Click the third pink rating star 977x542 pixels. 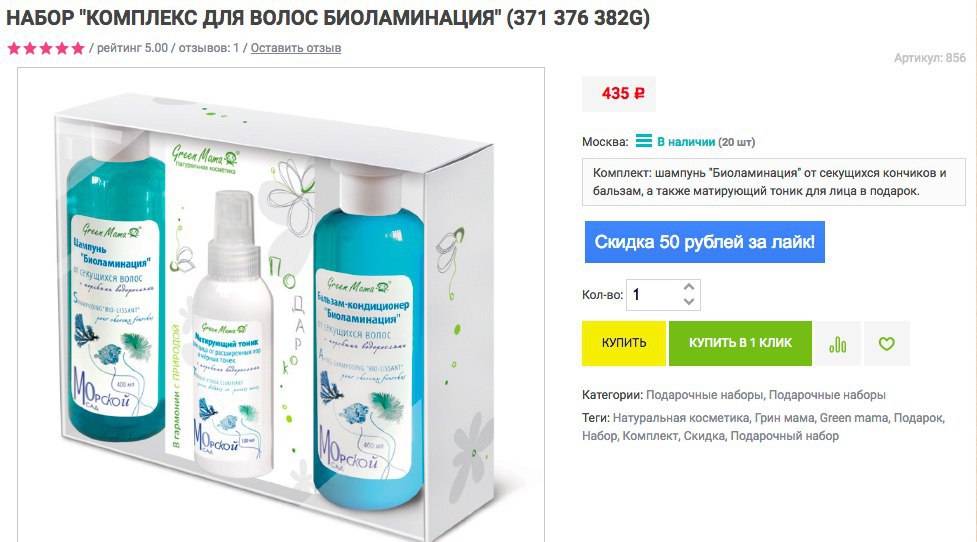(45, 48)
